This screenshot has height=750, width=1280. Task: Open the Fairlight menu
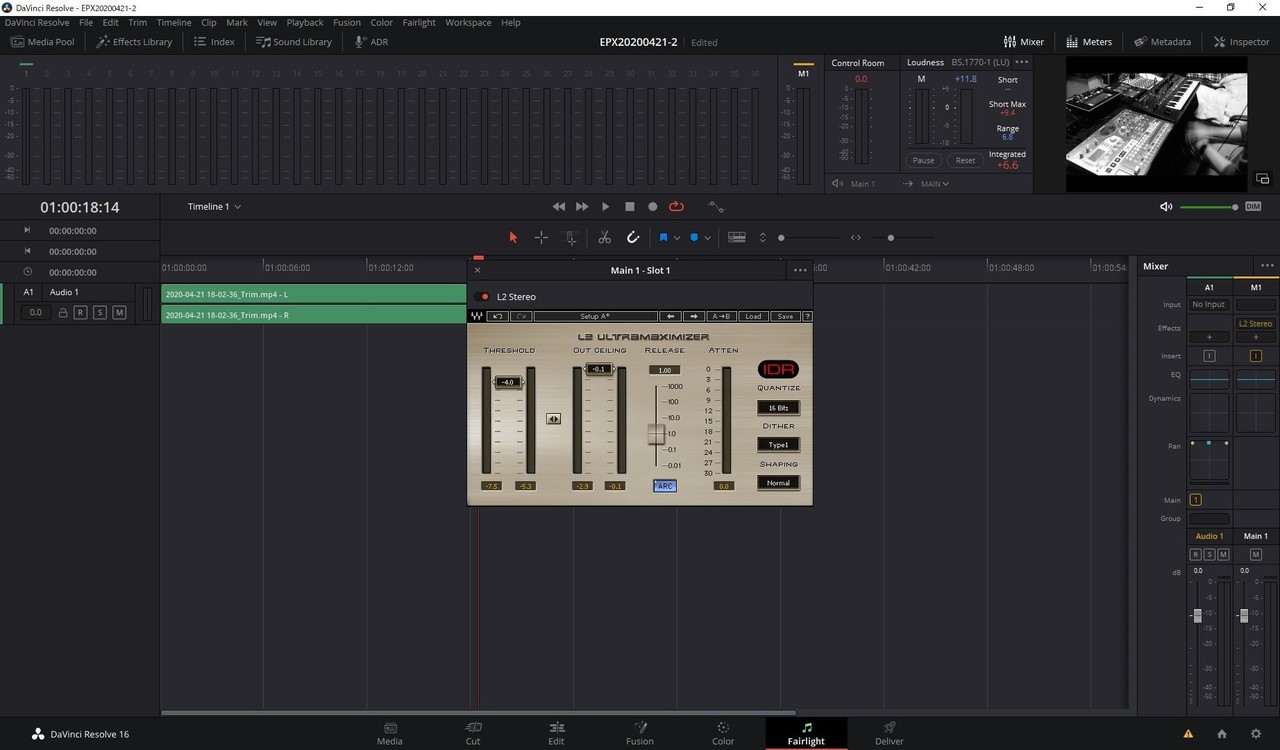tap(419, 22)
